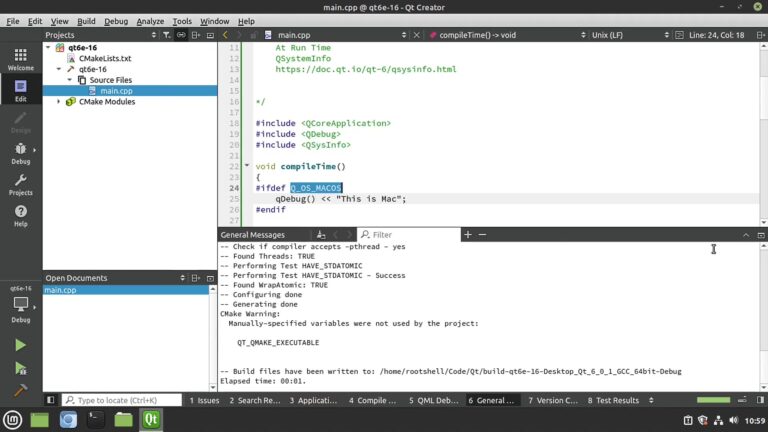
Task: Open kit selector qt6e-16 Debug
Action: click(21, 304)
